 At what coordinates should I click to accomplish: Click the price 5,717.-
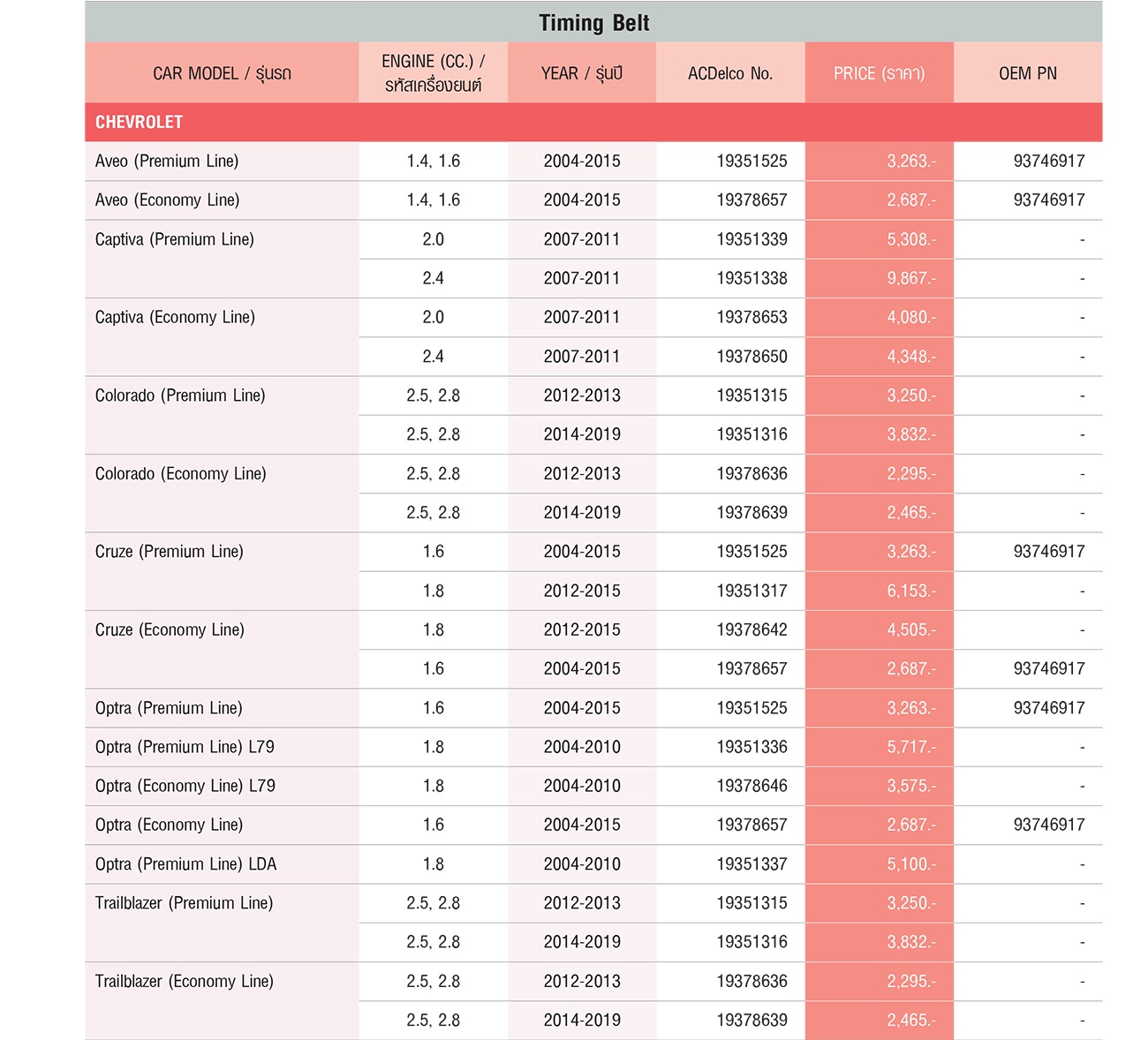pyautogui.click(x=911, y=747)
